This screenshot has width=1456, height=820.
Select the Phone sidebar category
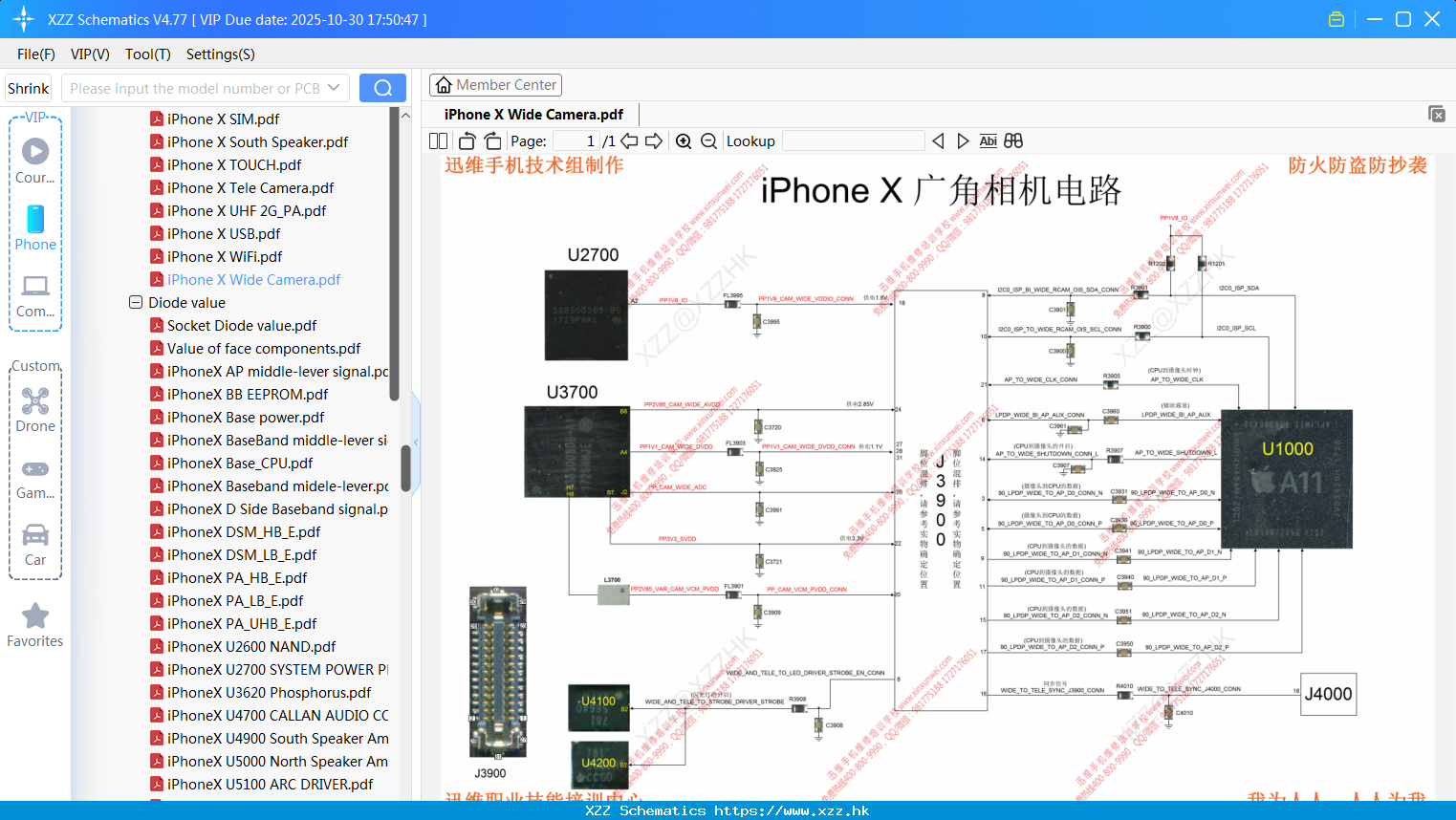pyautogui.click(x=35, y=228)
